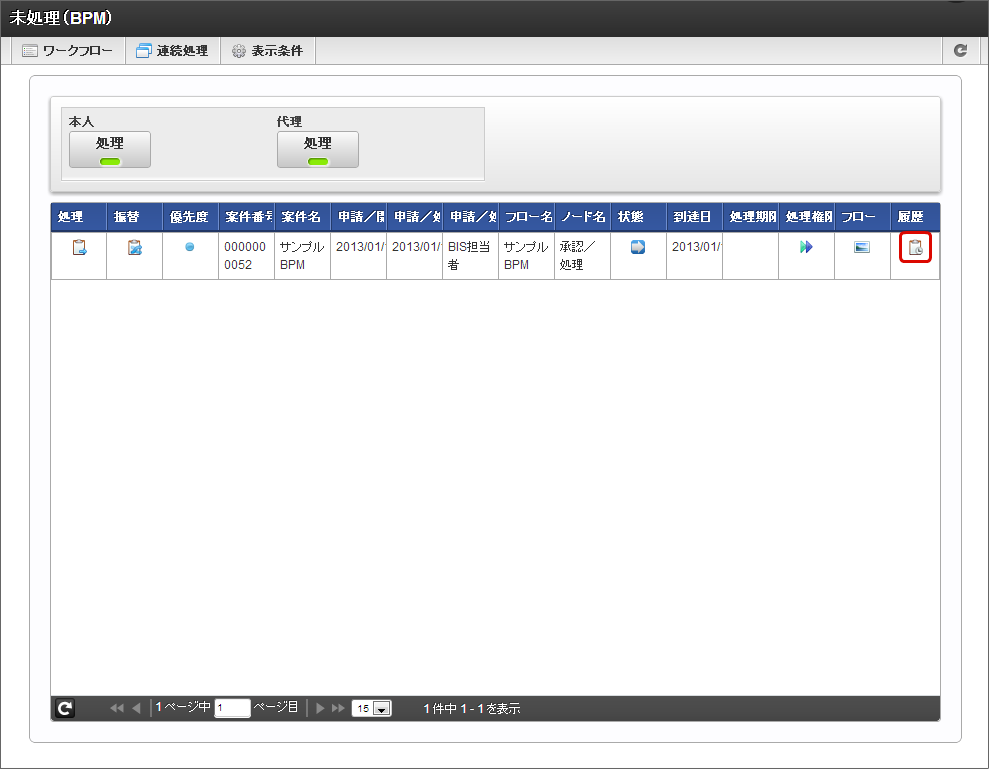Sort by the 到達日 column header
Viewport: 989px width, 769px height.
pos(694,217)
